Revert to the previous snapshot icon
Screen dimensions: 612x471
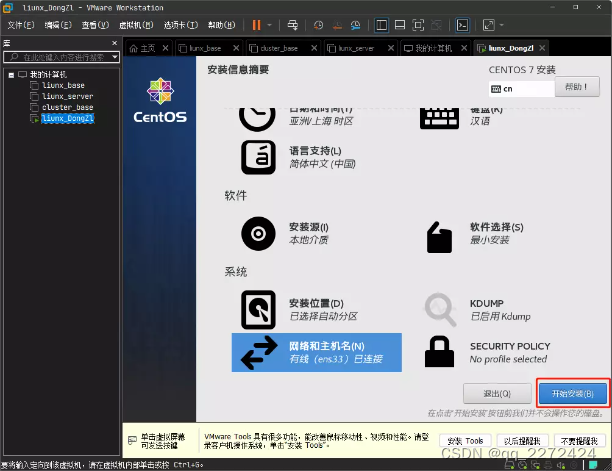[337, 25]
